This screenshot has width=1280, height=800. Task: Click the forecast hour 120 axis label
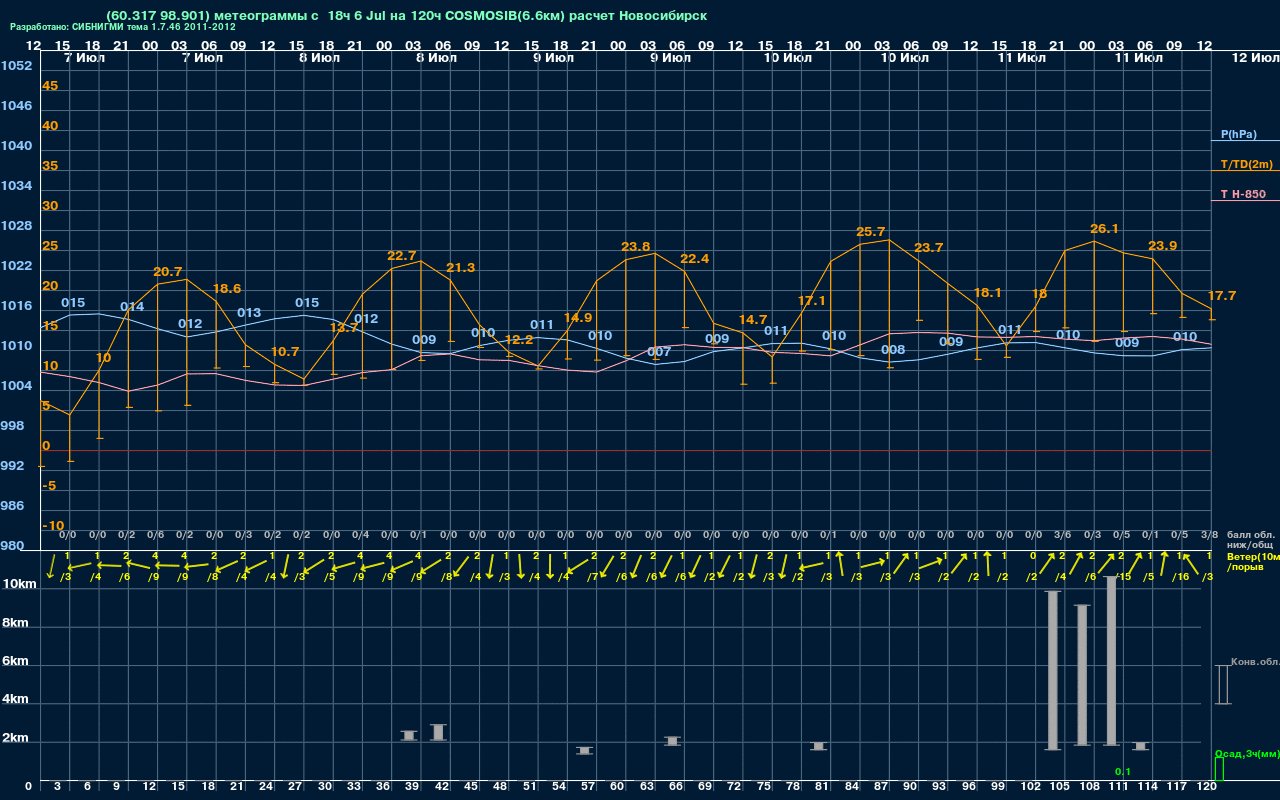(1207, 787)
